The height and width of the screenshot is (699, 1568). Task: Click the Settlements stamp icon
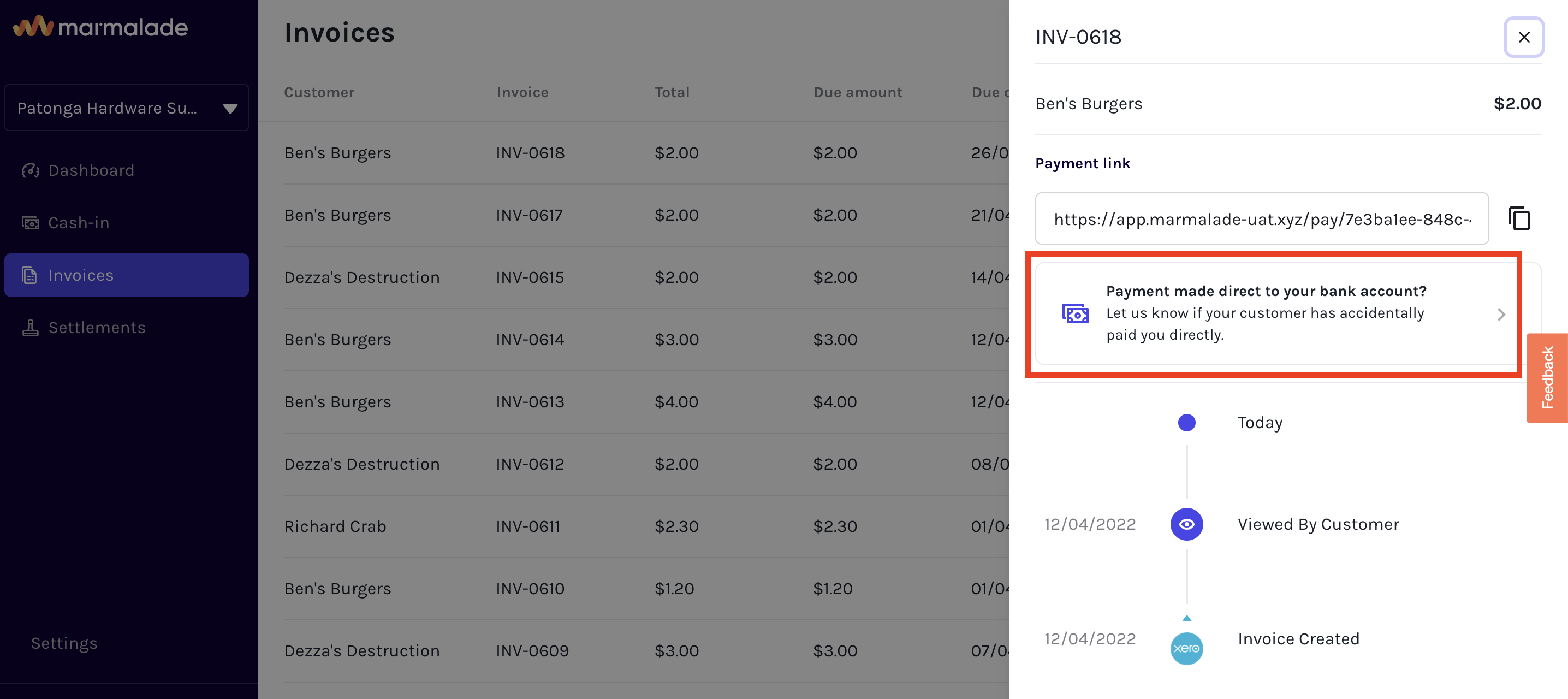point(30,328)
